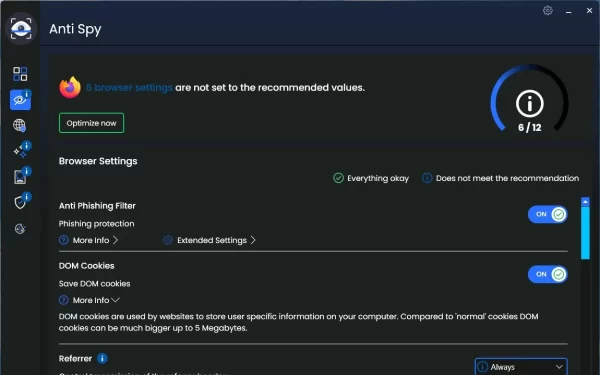600x375 pixels.
Task: Click the question mark icon under Save DOM cookies
Action: point(64,300)
